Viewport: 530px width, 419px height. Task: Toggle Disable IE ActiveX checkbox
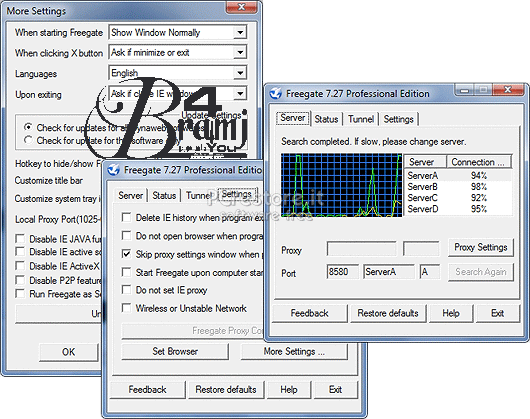click(20, 266)
